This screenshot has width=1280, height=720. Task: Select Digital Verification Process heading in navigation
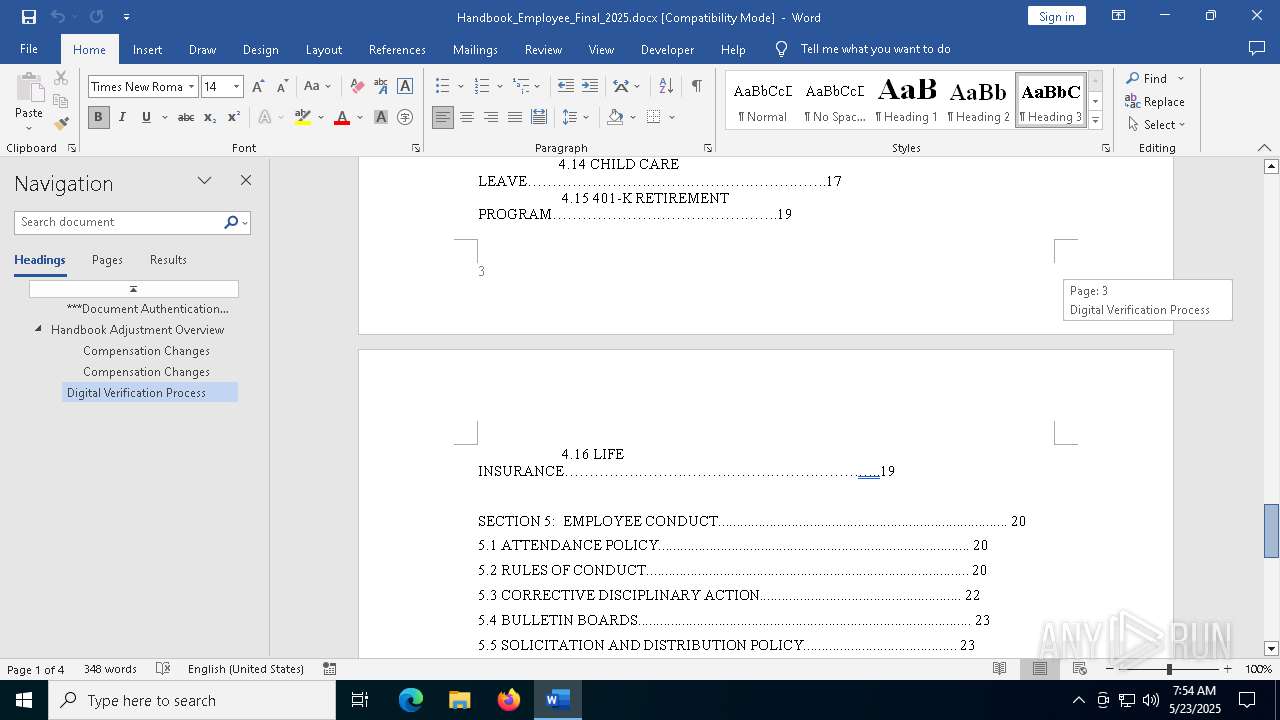pos(150,393)
